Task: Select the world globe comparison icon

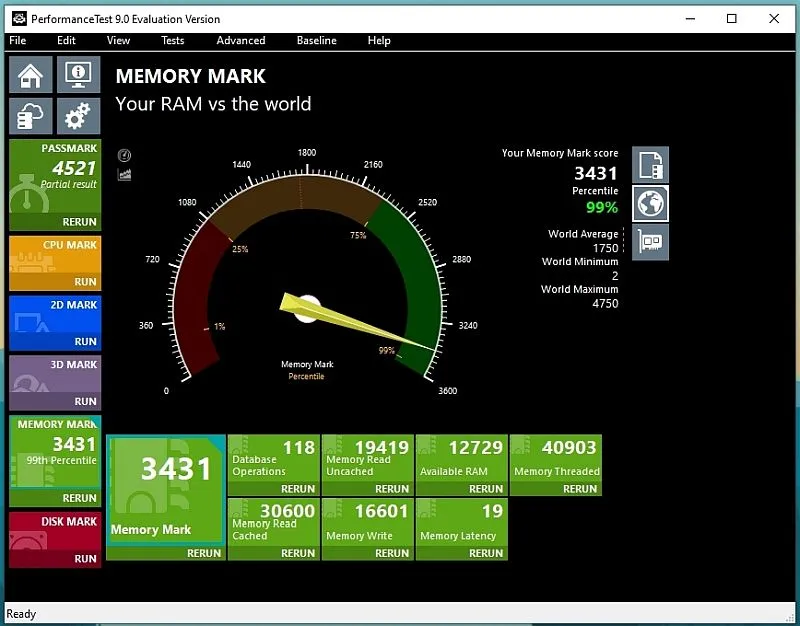Action: click(650, 204)
